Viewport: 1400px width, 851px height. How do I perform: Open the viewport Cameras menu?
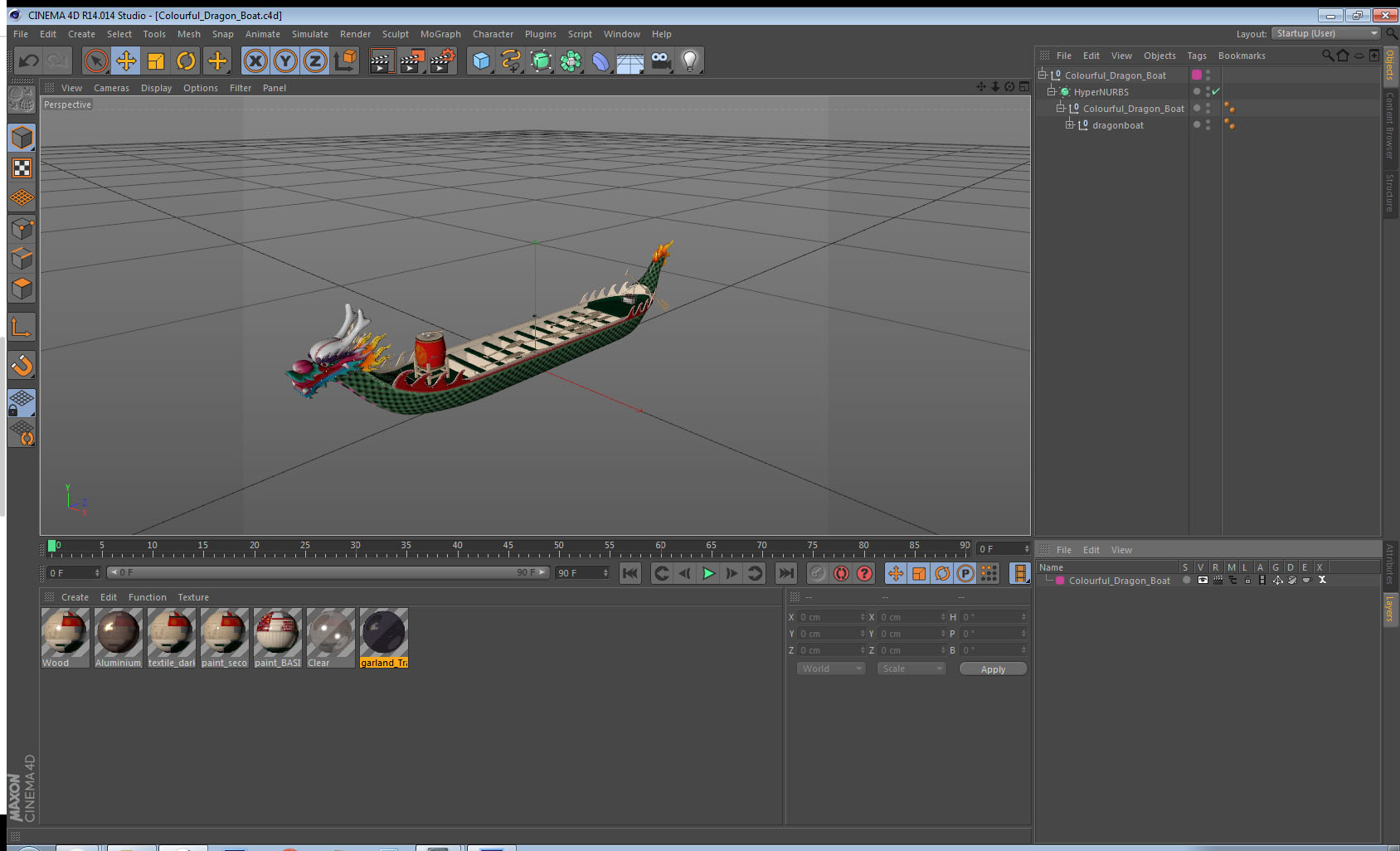coord(111,88)
